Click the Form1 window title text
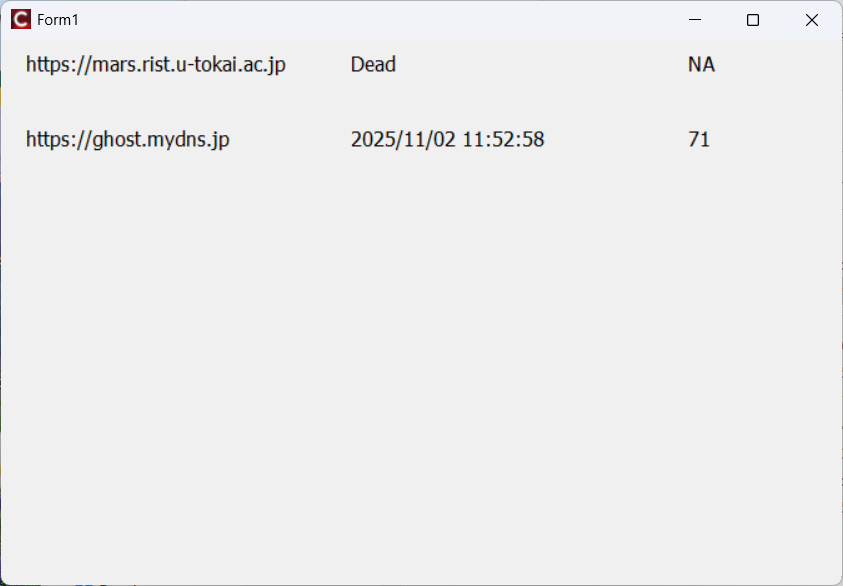The image size is (843, 586). (x=58, y=20)
